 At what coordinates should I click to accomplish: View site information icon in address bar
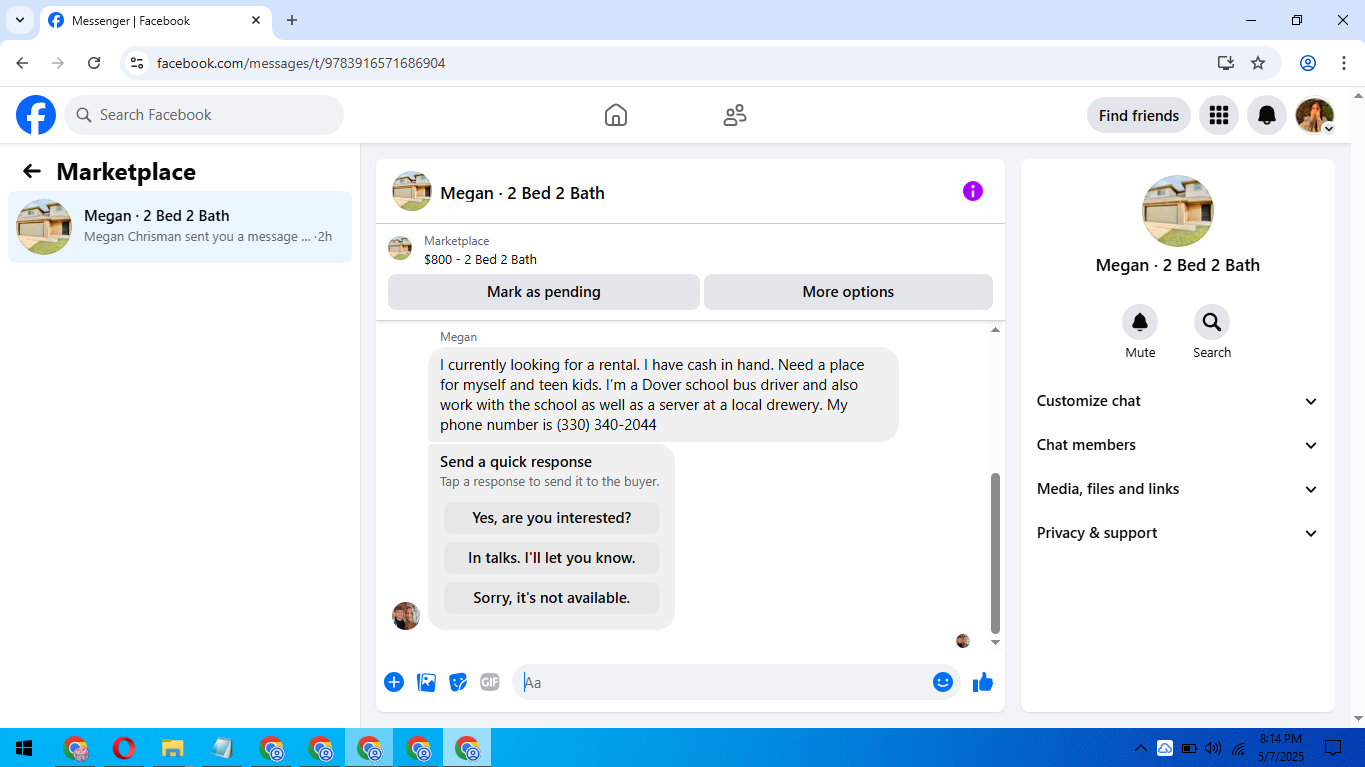tap(138, 63)
